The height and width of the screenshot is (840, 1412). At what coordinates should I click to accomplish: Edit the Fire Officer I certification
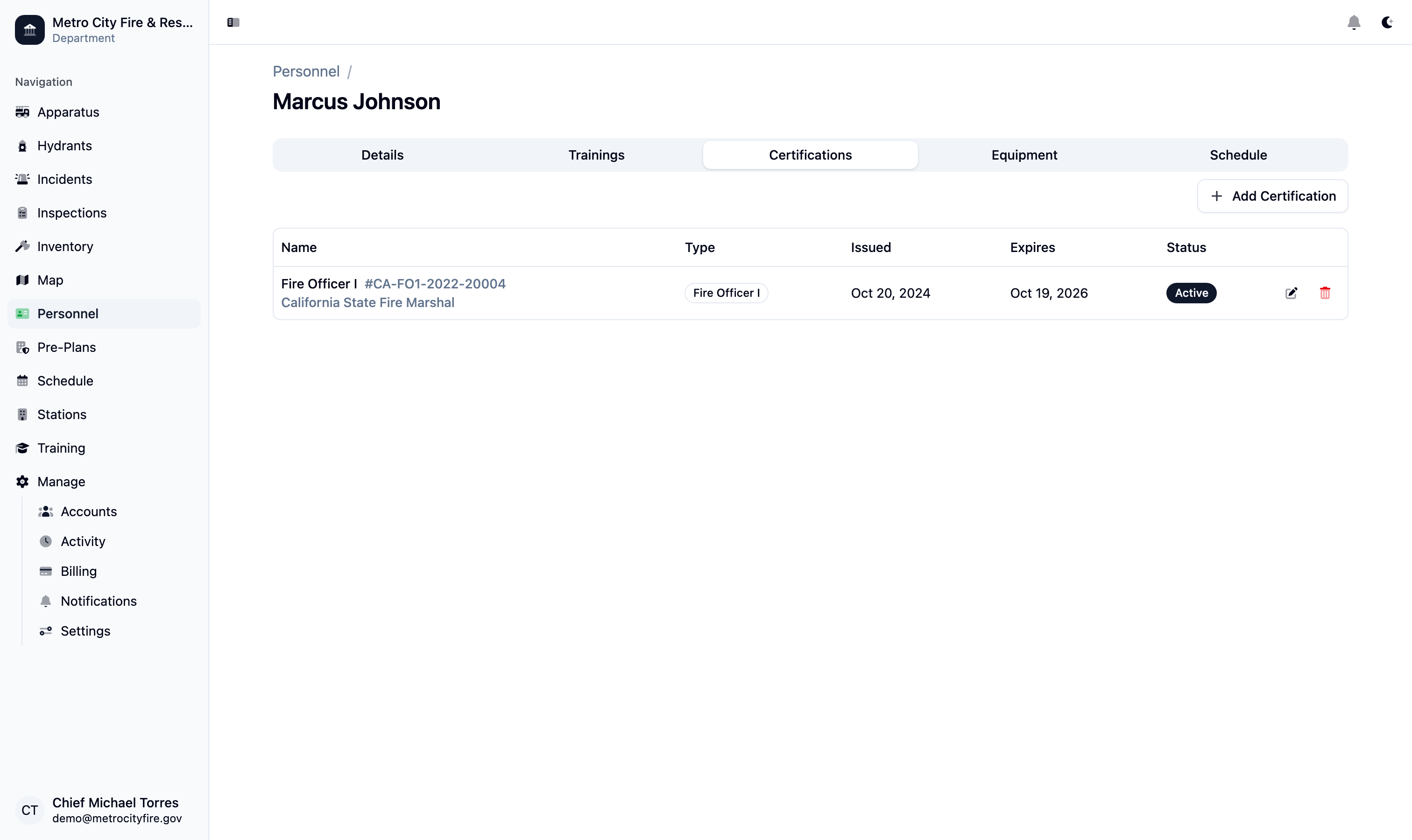pyautogui.click(x=1291, y=293)
